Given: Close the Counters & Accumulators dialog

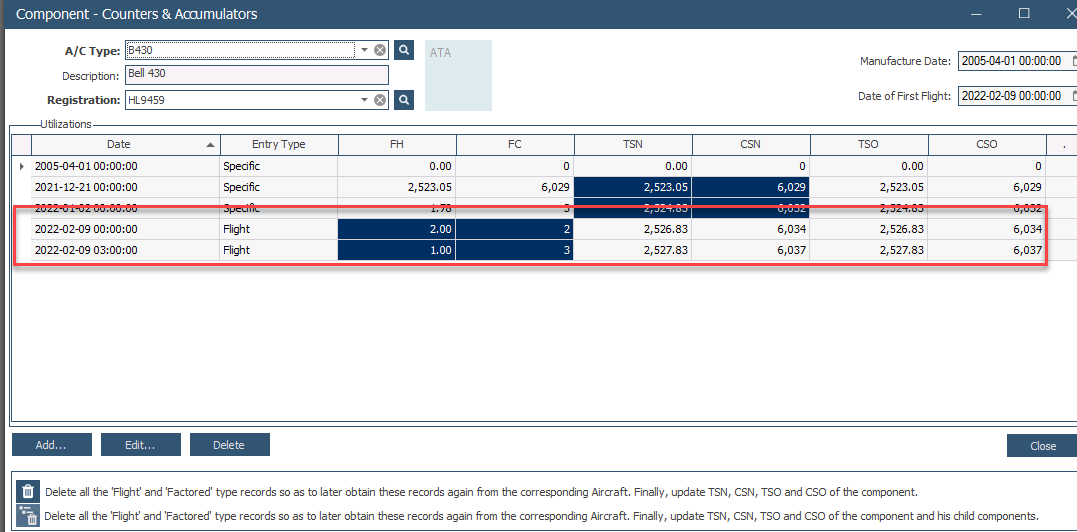Looking at the screenshot, I should pos(1042,445).
